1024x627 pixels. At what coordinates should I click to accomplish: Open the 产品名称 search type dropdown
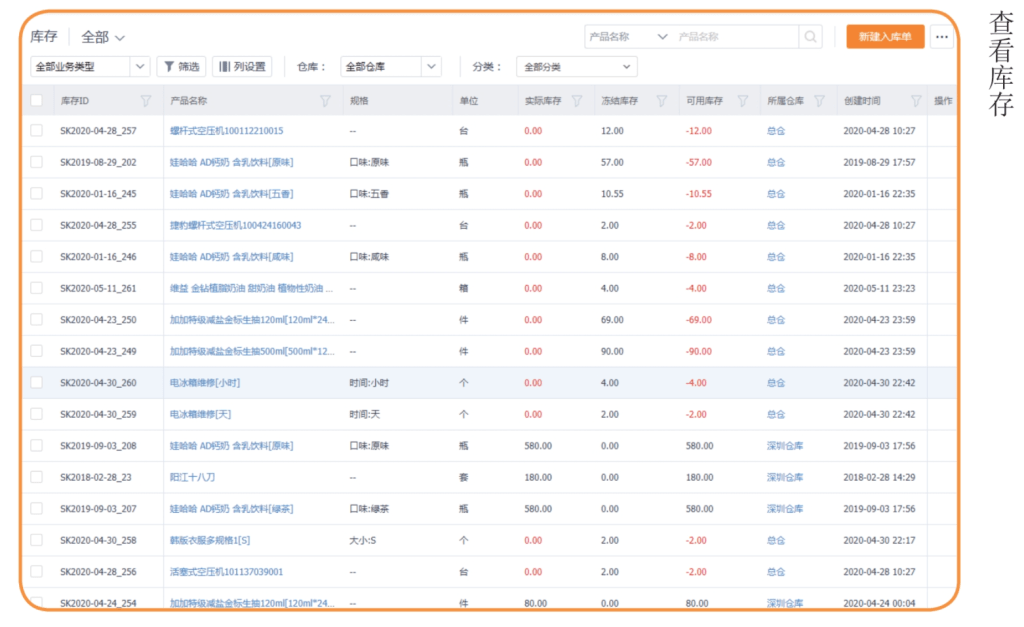pyautogui.click(x=628, y=37)
